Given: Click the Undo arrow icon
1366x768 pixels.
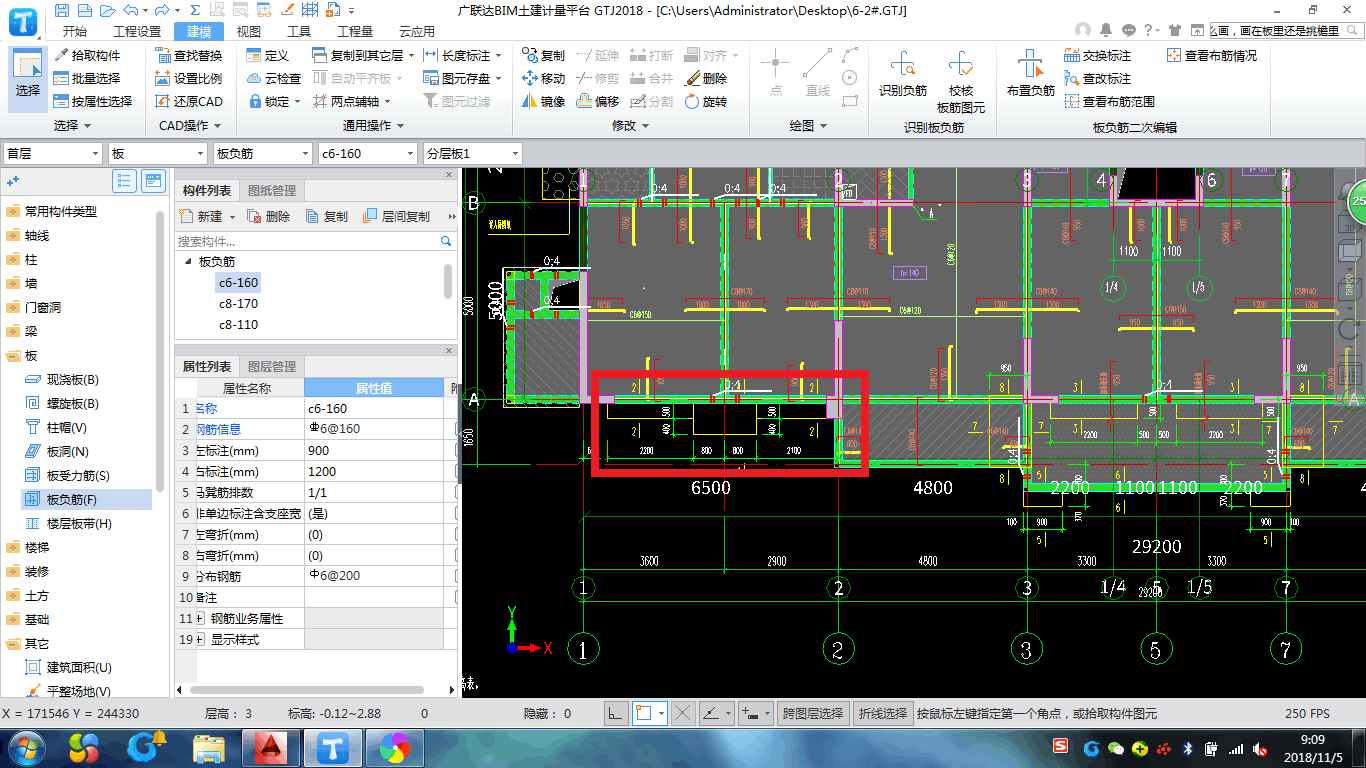Looking at the screenshot, I should tap(129, 10).
